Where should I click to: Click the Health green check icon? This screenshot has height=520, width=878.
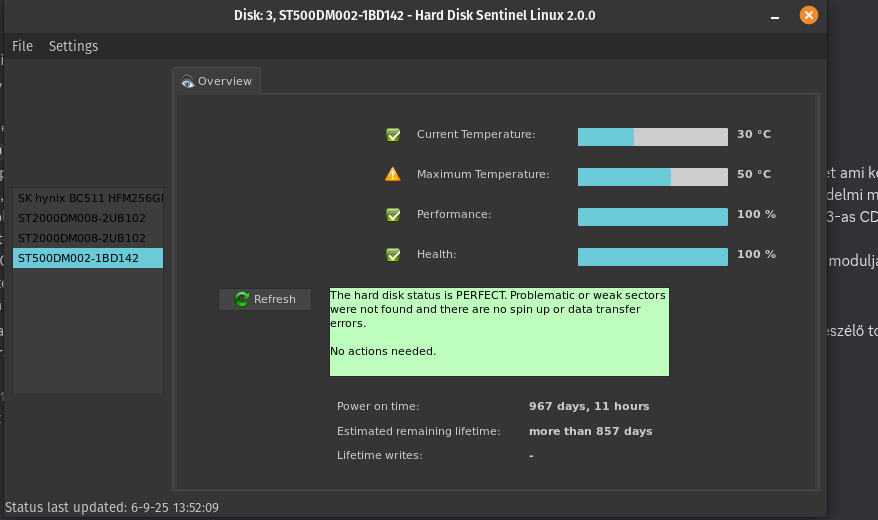393,255
